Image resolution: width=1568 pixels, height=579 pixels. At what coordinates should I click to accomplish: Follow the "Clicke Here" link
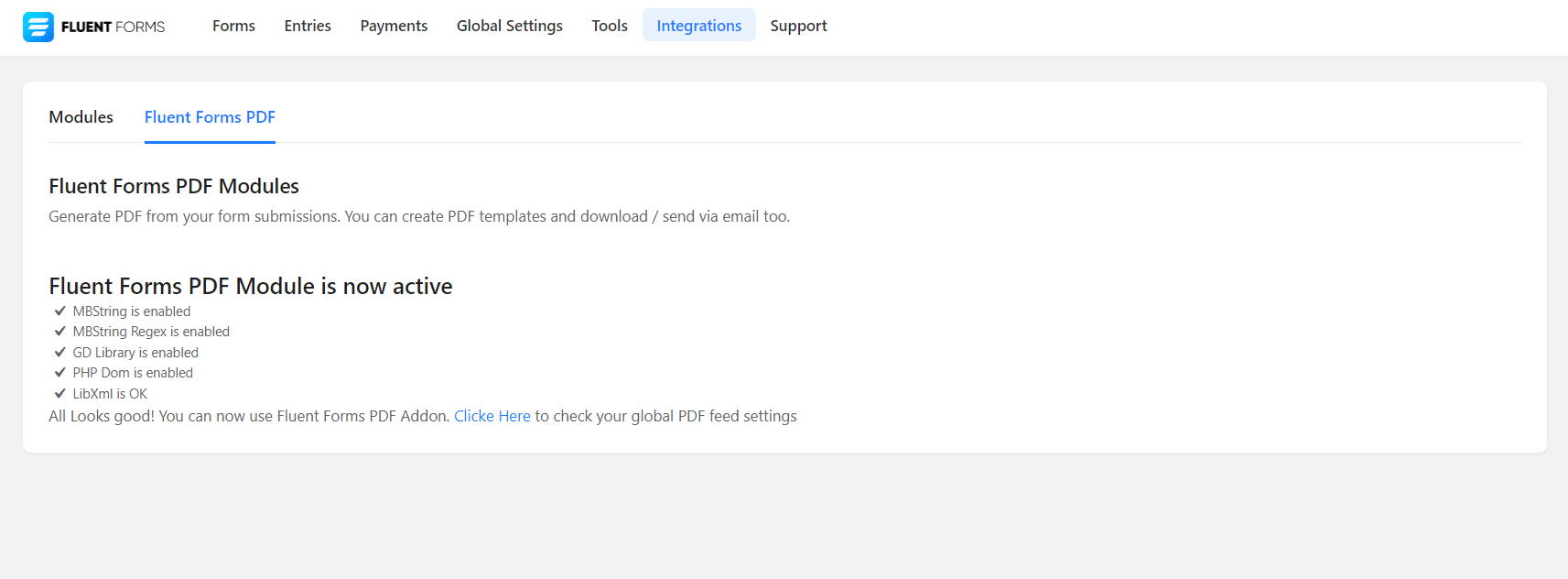point(492,416)
